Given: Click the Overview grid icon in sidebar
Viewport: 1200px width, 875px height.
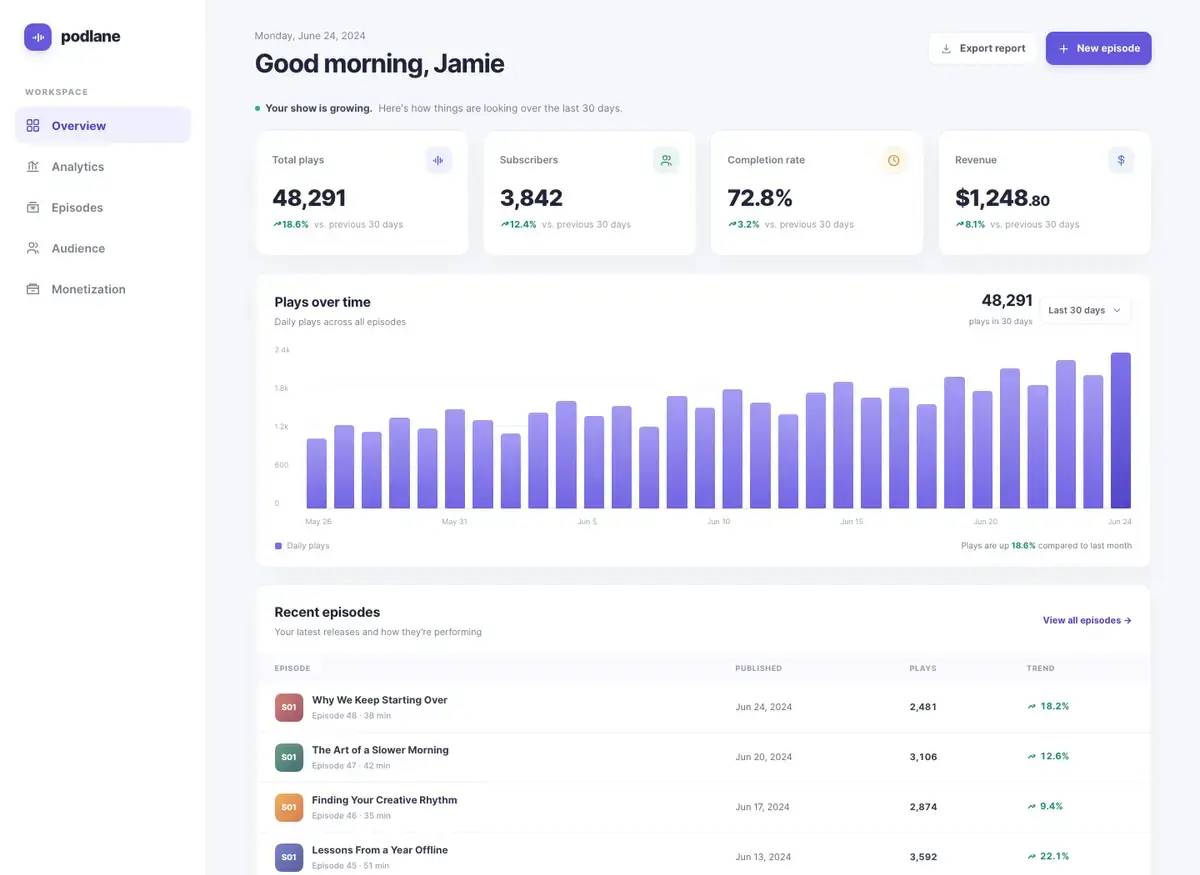Looking at the screenshot, I should tap(33, 126).
